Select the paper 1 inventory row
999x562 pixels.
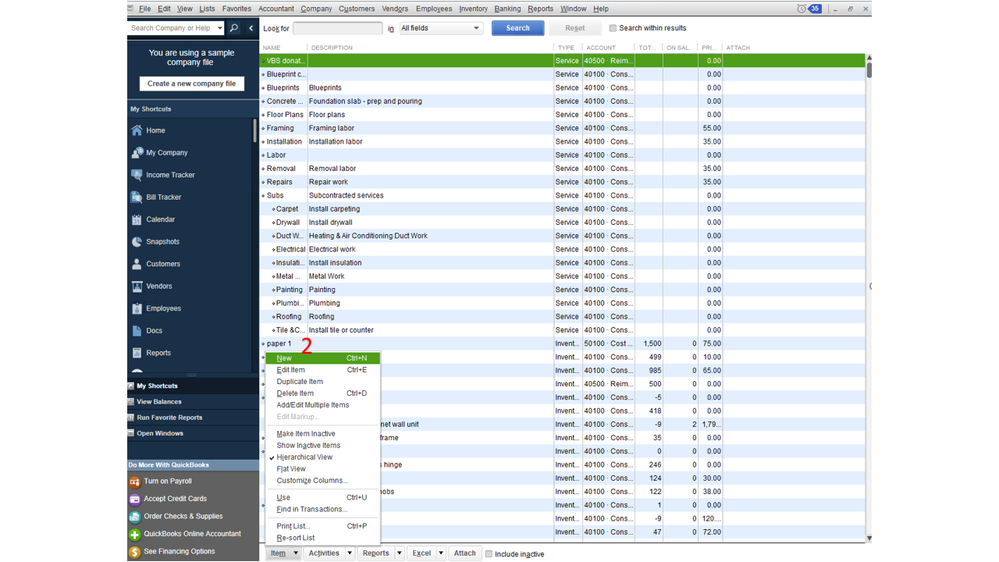click(x=562, y=343)
